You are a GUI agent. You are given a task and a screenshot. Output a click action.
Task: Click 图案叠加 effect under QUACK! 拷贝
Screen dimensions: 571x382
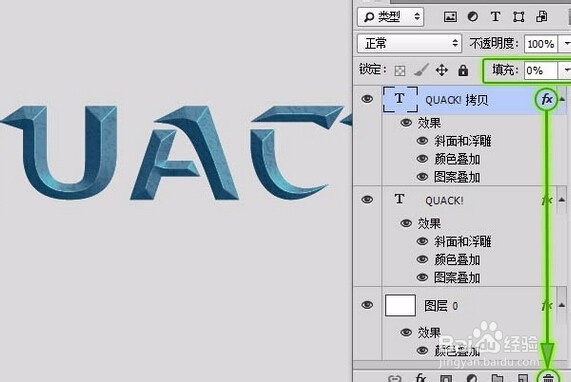click(457, 177)
